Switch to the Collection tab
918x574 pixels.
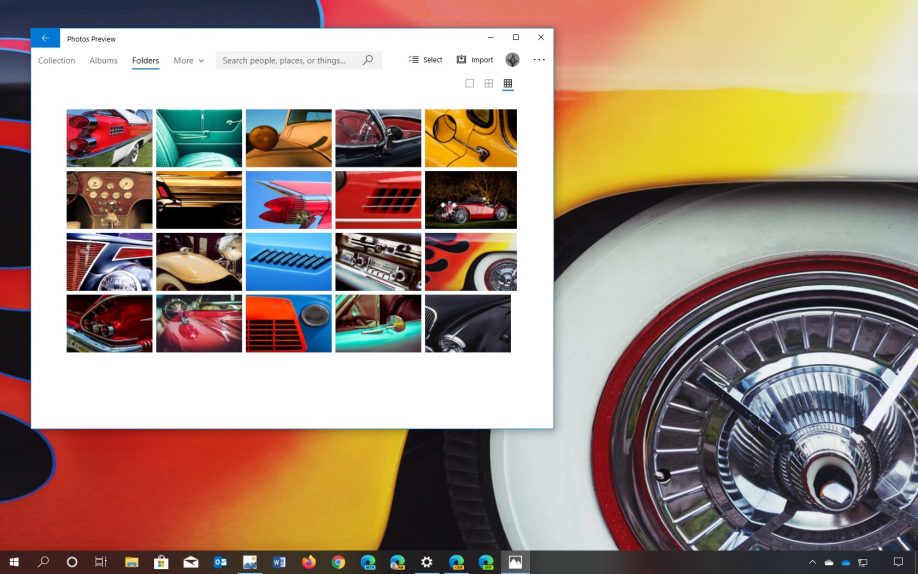coord(56,60)
